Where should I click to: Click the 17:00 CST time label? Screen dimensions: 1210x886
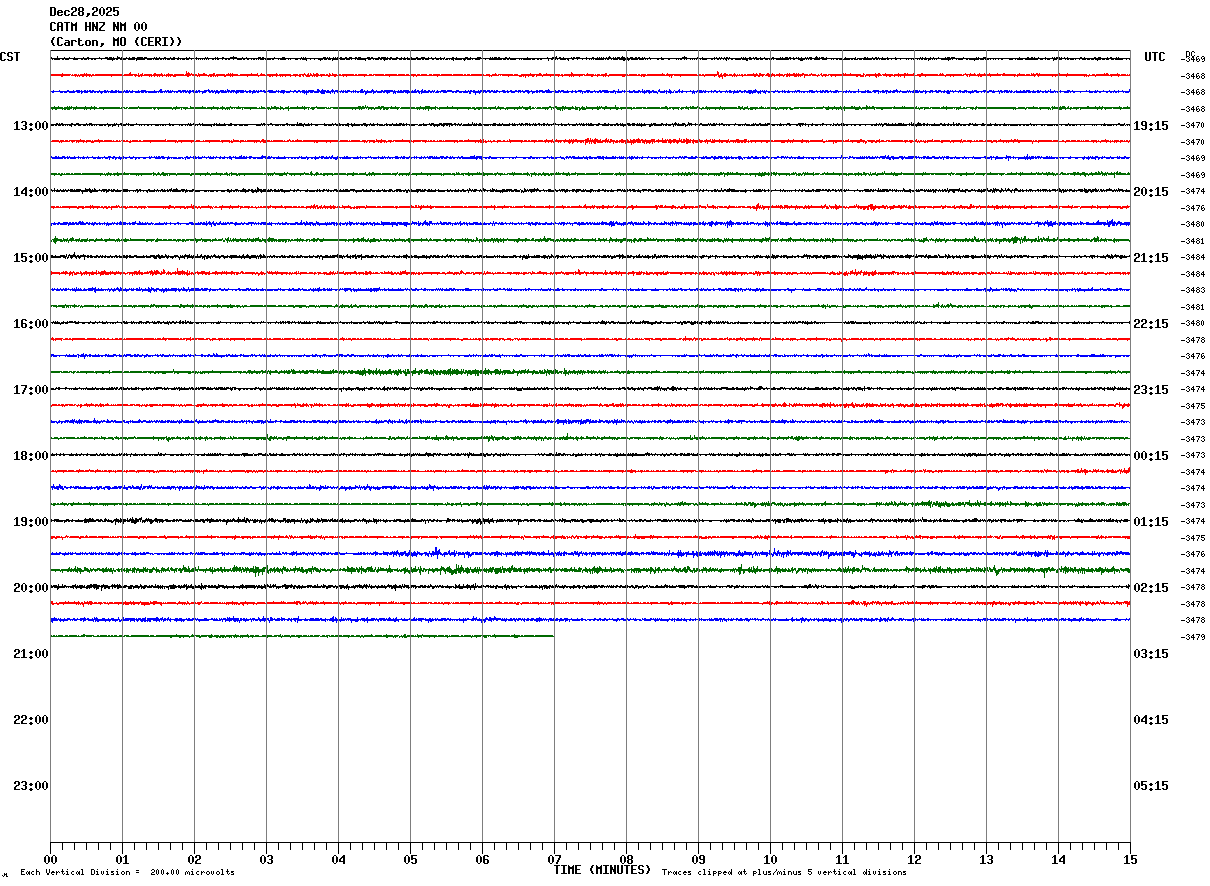click(30, 390)
